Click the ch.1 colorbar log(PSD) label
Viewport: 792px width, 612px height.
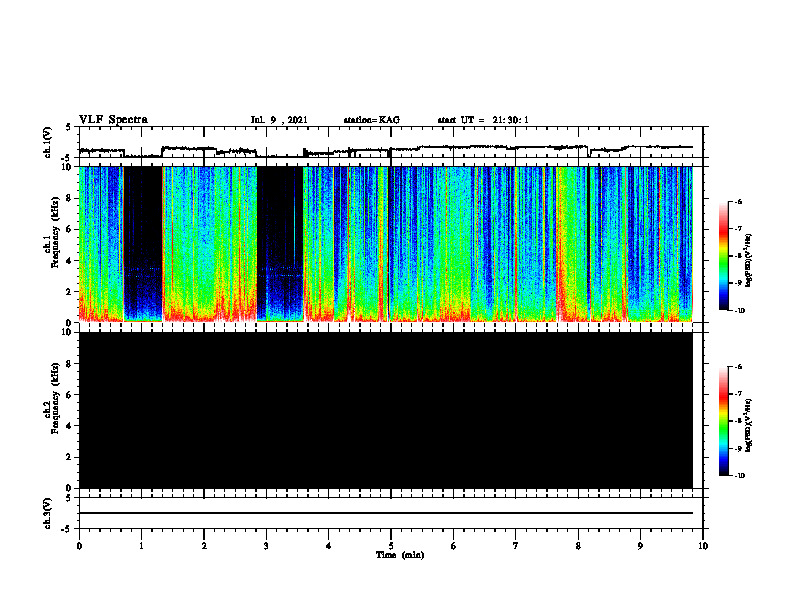[x=749, y=261]
